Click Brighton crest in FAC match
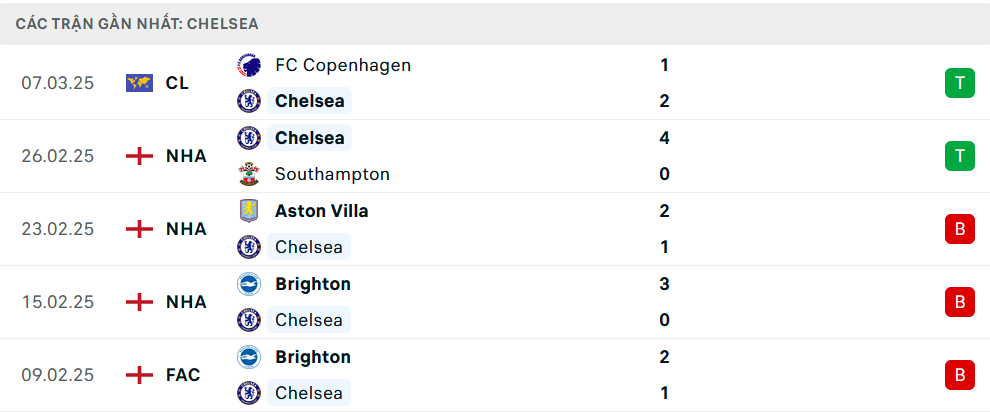 coord(248,357)
